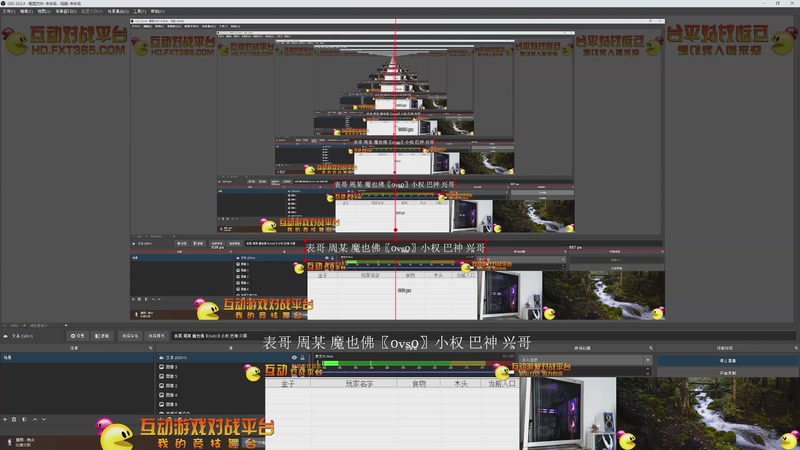This screenshot has width=800, height=450.
Task: Click the PC case photo in preview
Action: pos(569,414)
